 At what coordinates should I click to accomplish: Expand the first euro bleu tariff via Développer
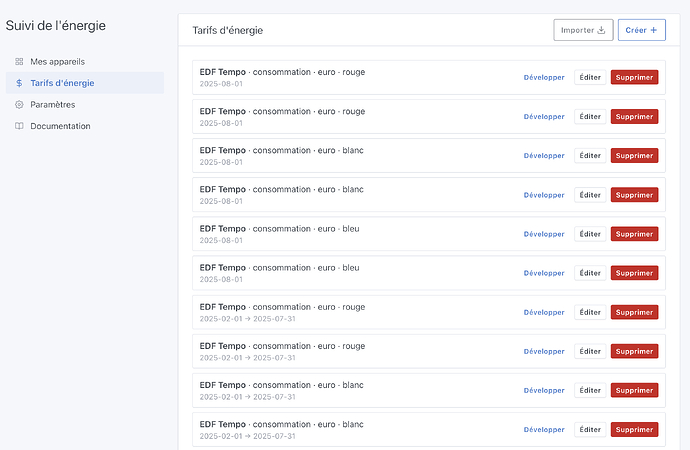tap(544, 234)
